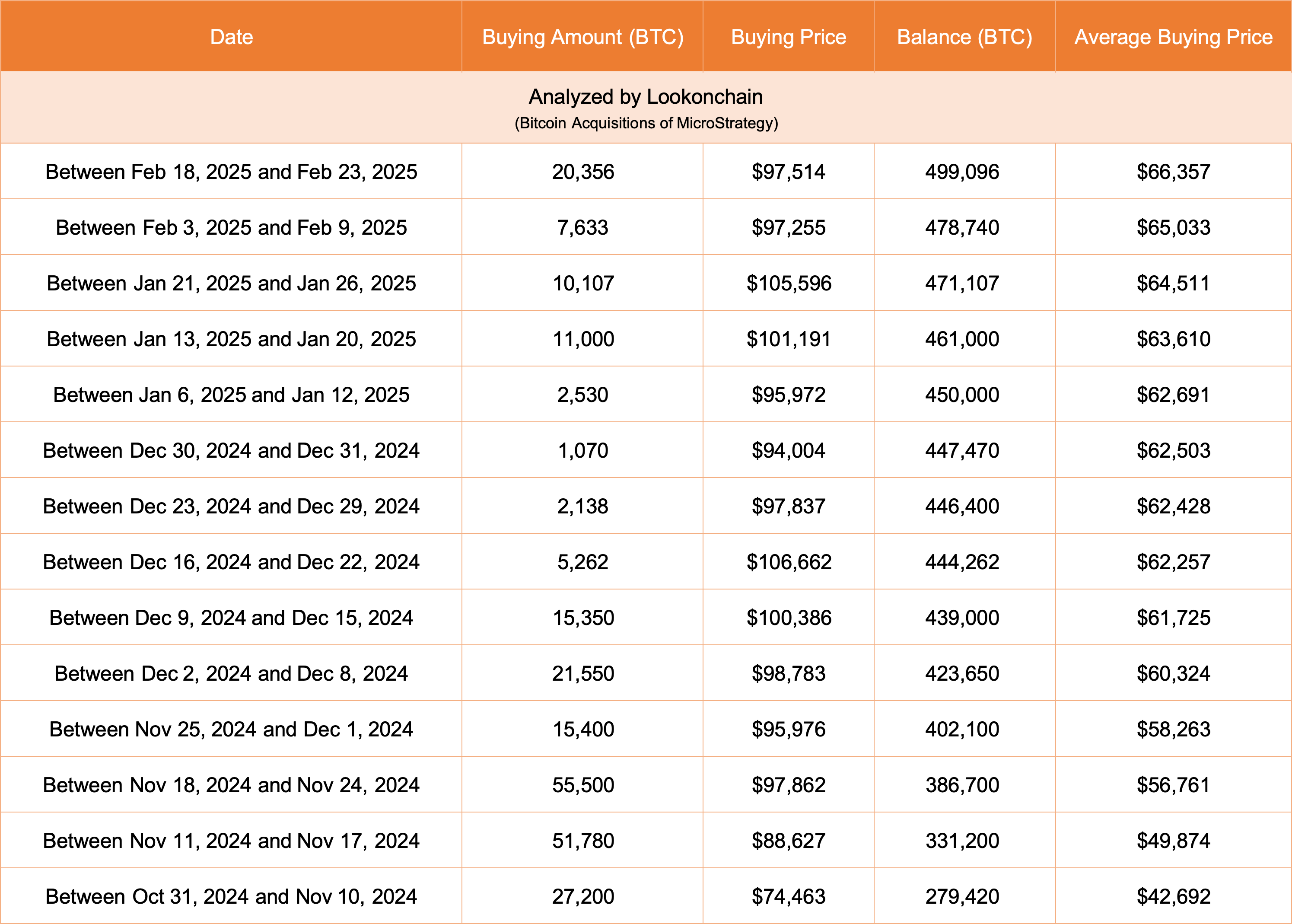
Task: Click the Dec 2 to Dec 8, 2024 date cell
Action: [x=231, y=674]
